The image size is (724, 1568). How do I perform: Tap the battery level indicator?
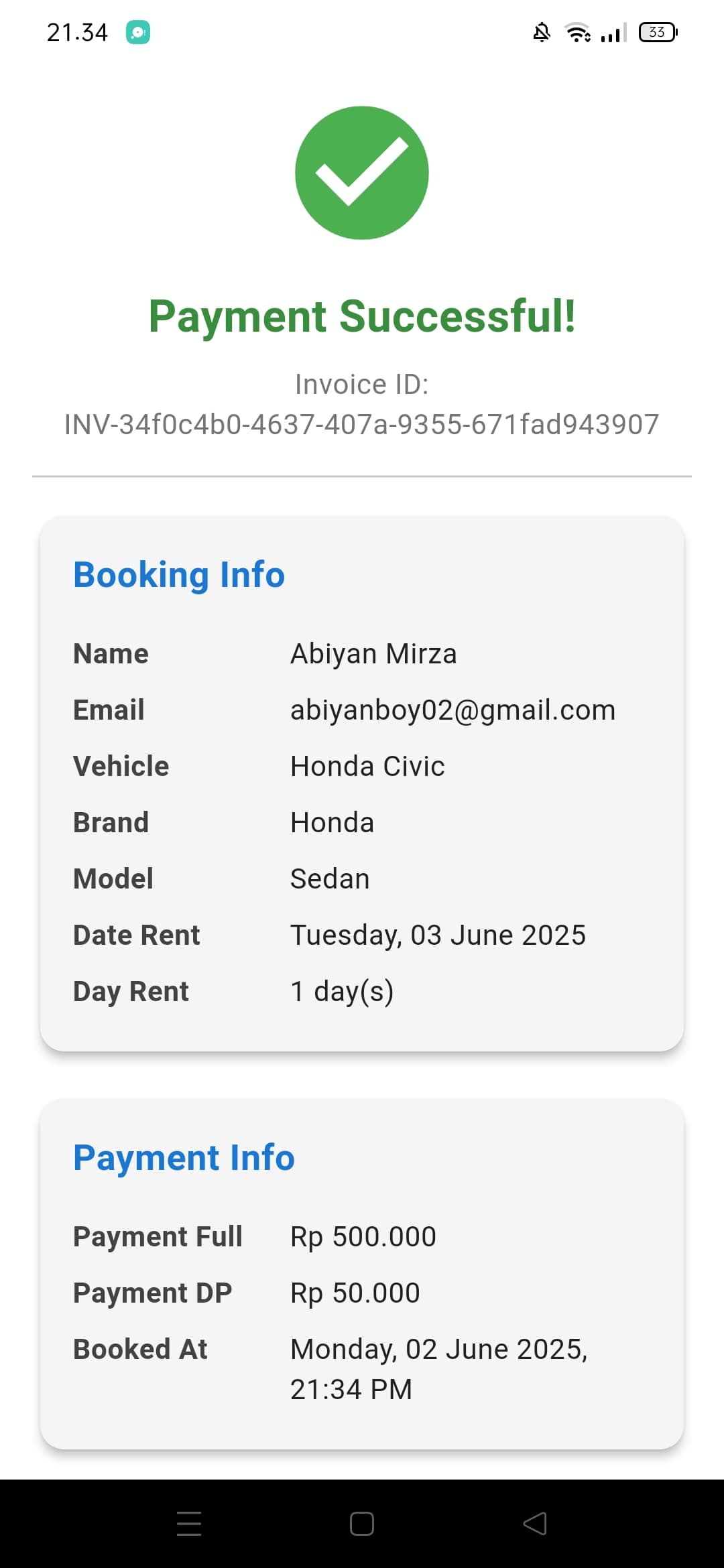click(658, 32)
